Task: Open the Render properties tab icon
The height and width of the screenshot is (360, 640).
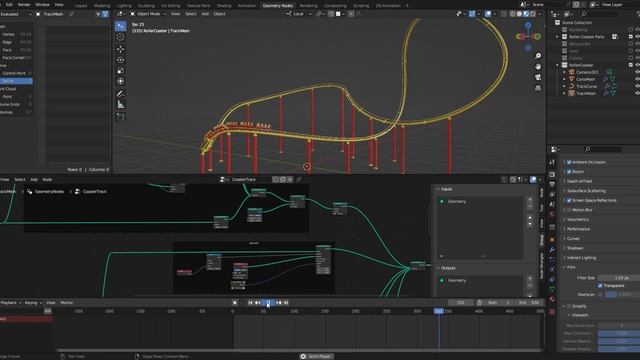Action: point(552,174)
